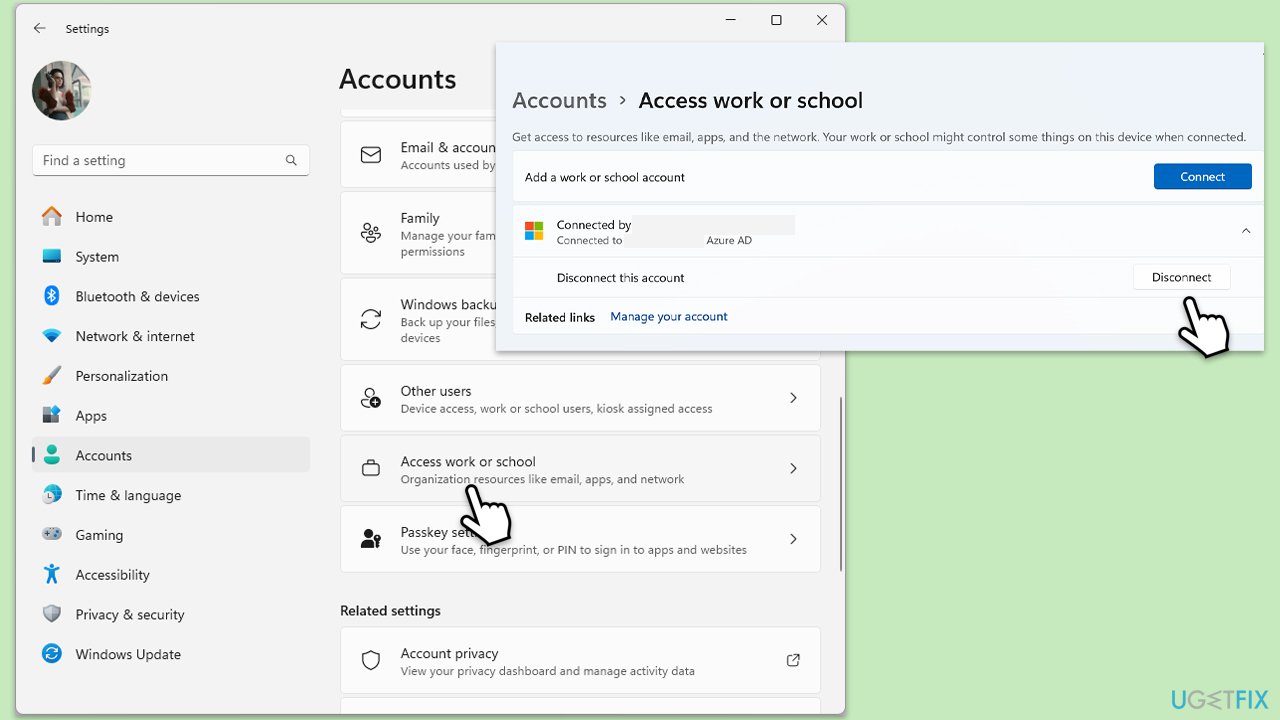The width and height of the screenshot is (1280, 720).
Task: Click the Bluetooth & devices icon
Action: click(51, 296)
